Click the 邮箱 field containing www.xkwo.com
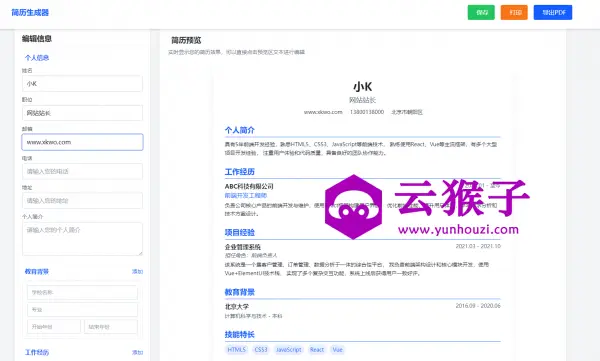This screenshot has width=600, height=361. pos(82,142)
